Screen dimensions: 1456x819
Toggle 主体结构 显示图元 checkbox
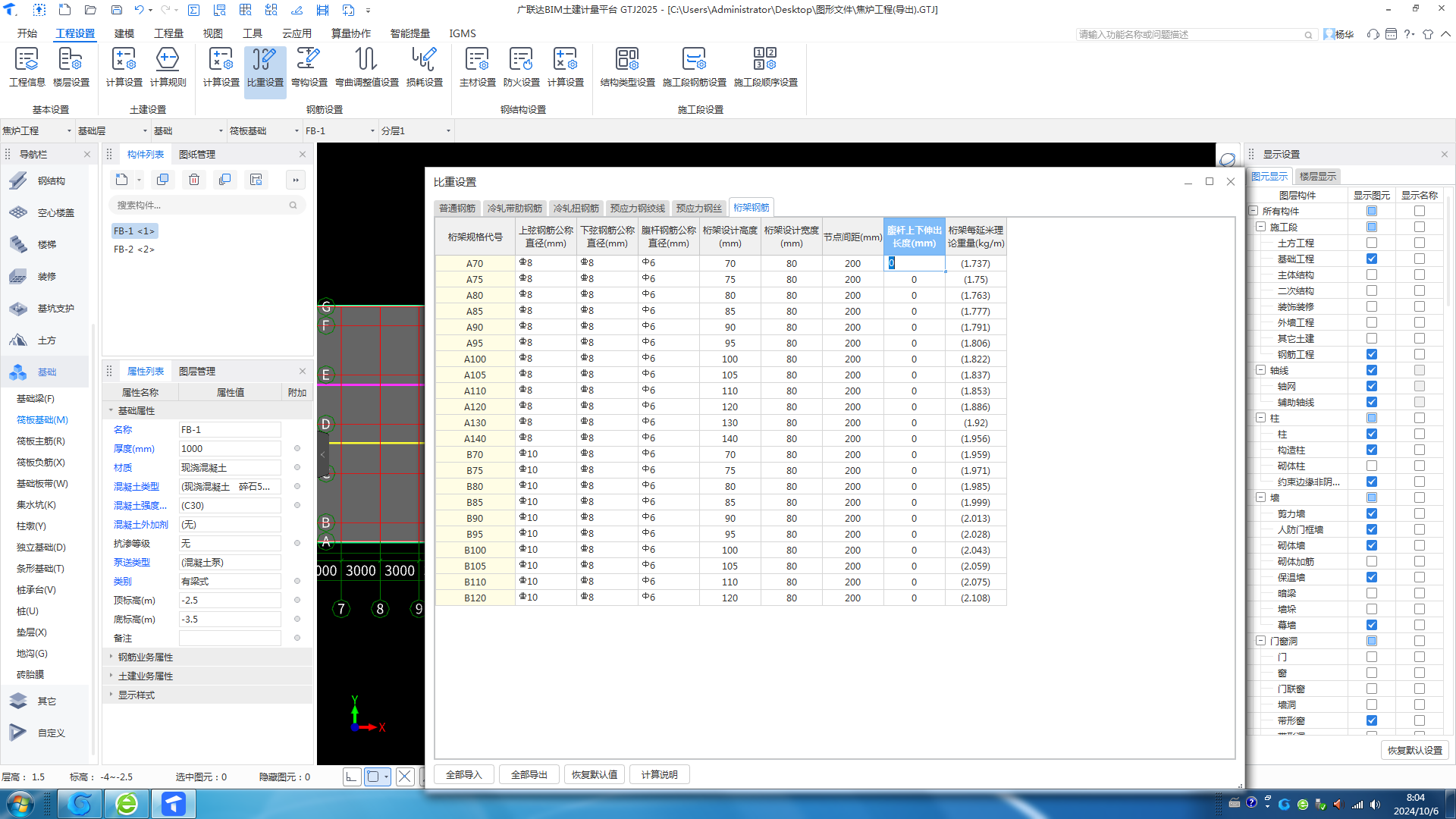(x=1371, y=275)
